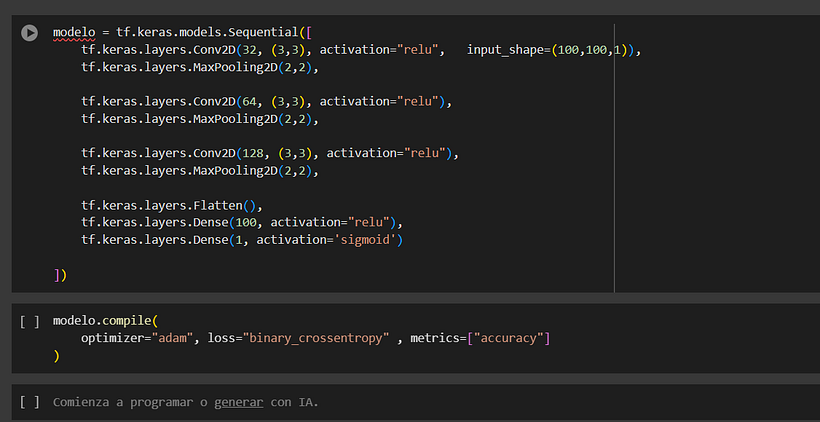The height and width of the screenshot is (422, 820).
Task: Run the modelo.compile cell
Action: [x=29, y=321]
